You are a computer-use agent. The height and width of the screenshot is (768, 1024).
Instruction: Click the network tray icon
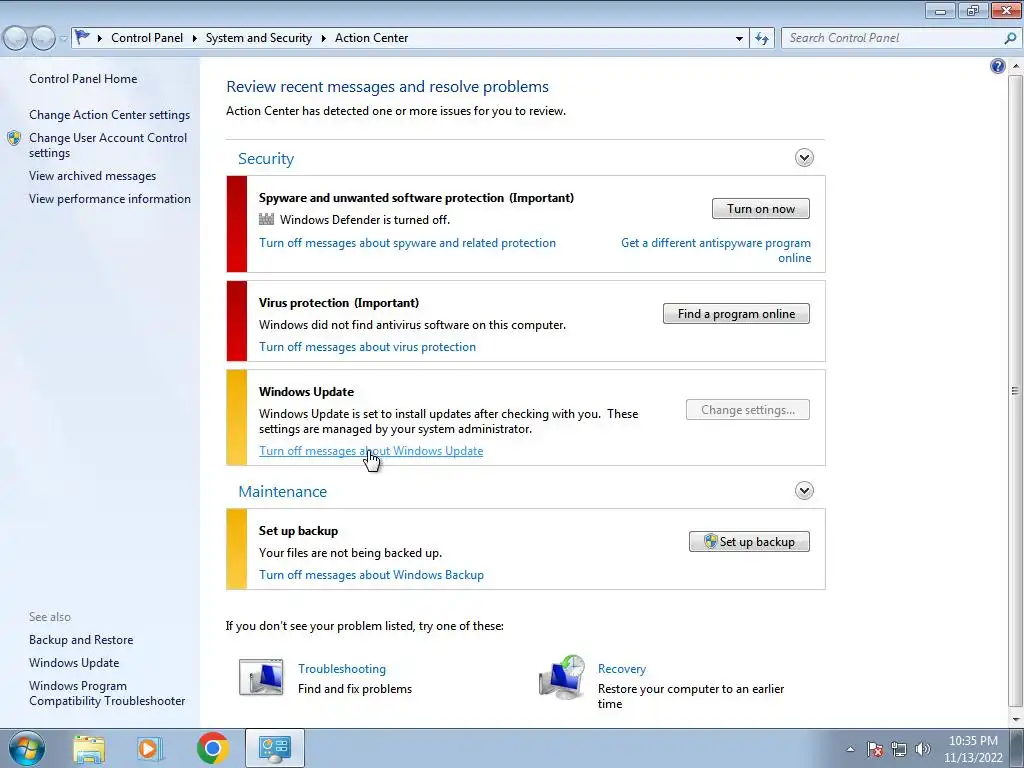pos(899,749)
